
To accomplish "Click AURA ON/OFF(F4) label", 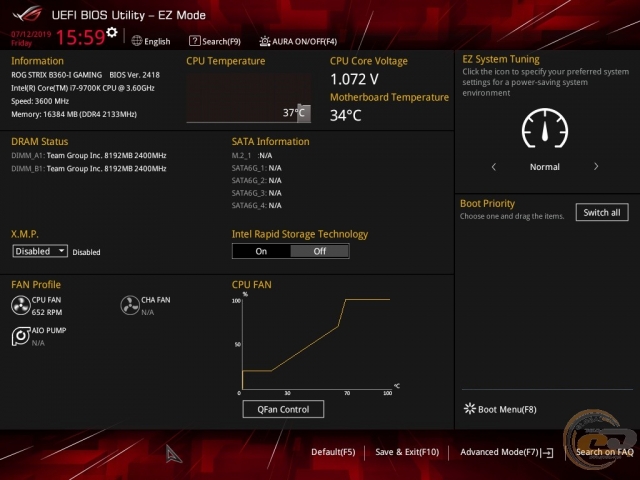I will coord(304,42).
